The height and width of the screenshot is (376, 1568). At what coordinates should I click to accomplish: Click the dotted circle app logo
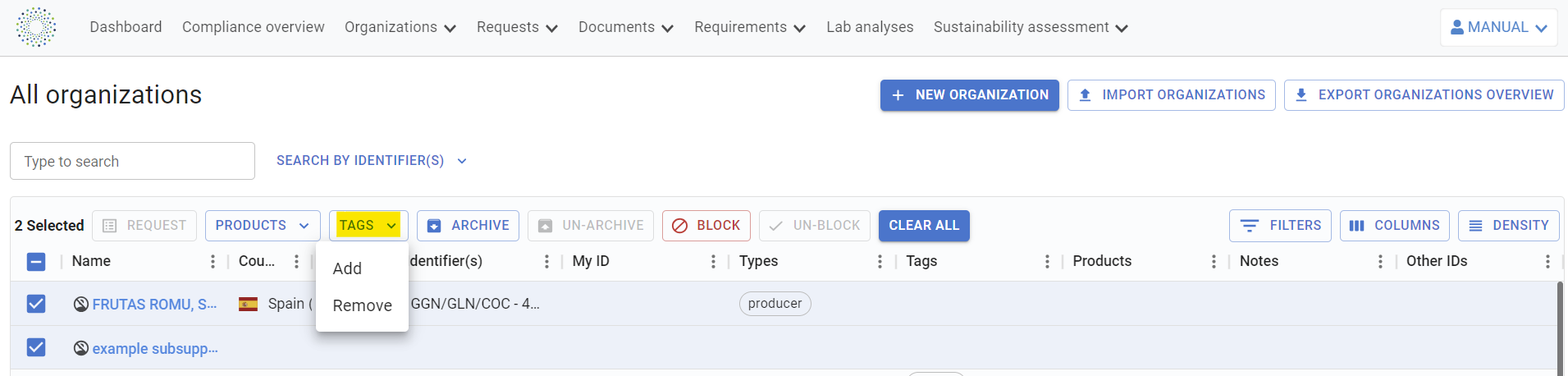click(36, 27)
